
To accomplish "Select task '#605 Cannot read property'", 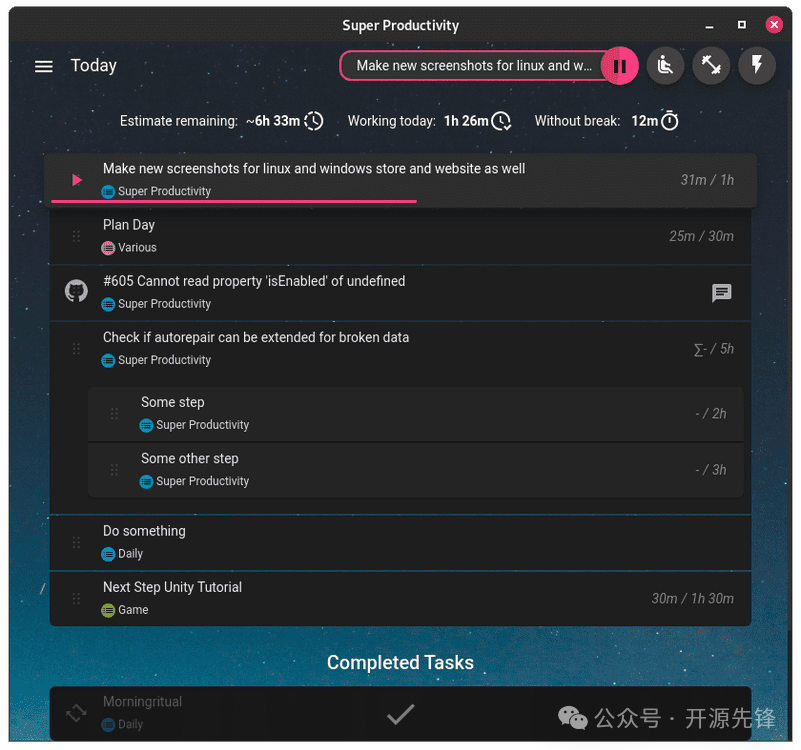I will [254, 281].
